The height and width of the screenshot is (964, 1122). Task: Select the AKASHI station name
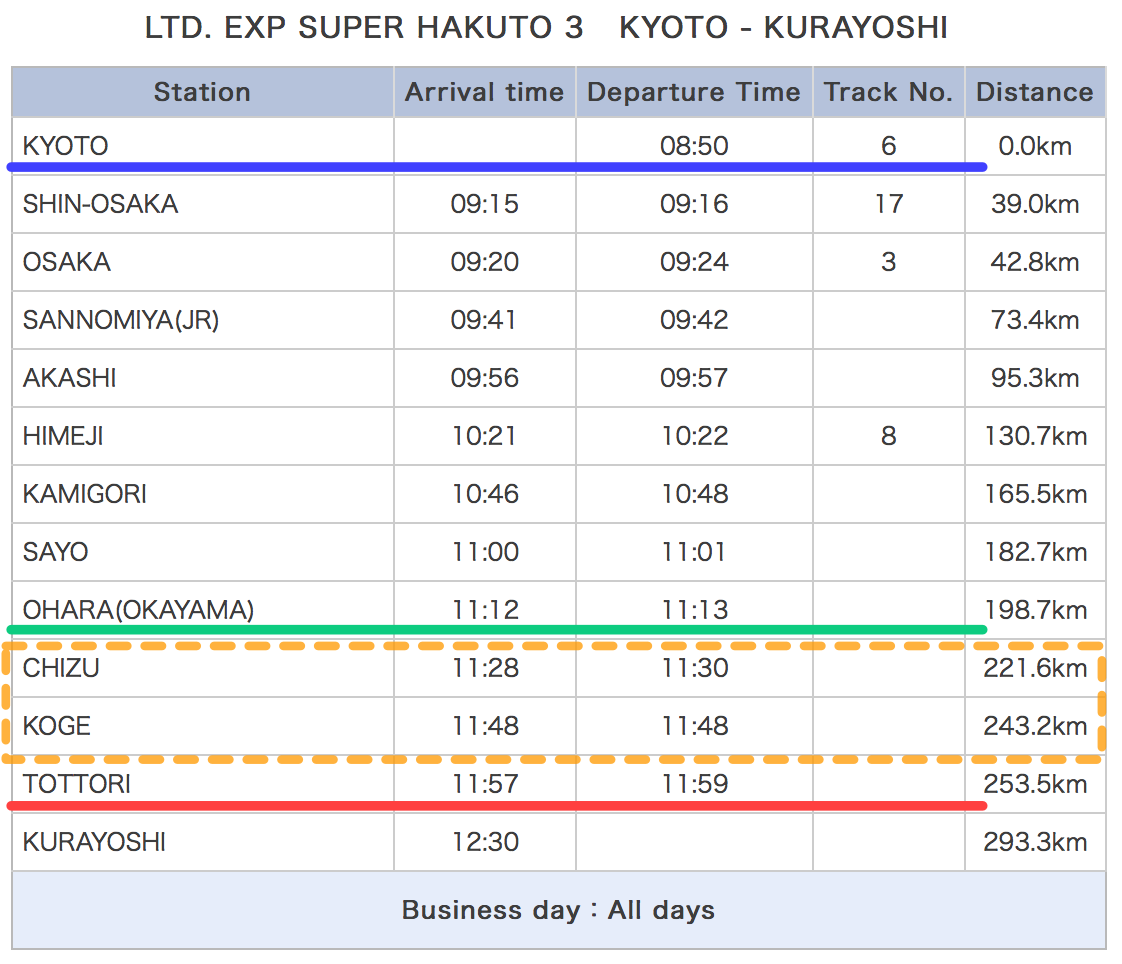coord(69,378)
